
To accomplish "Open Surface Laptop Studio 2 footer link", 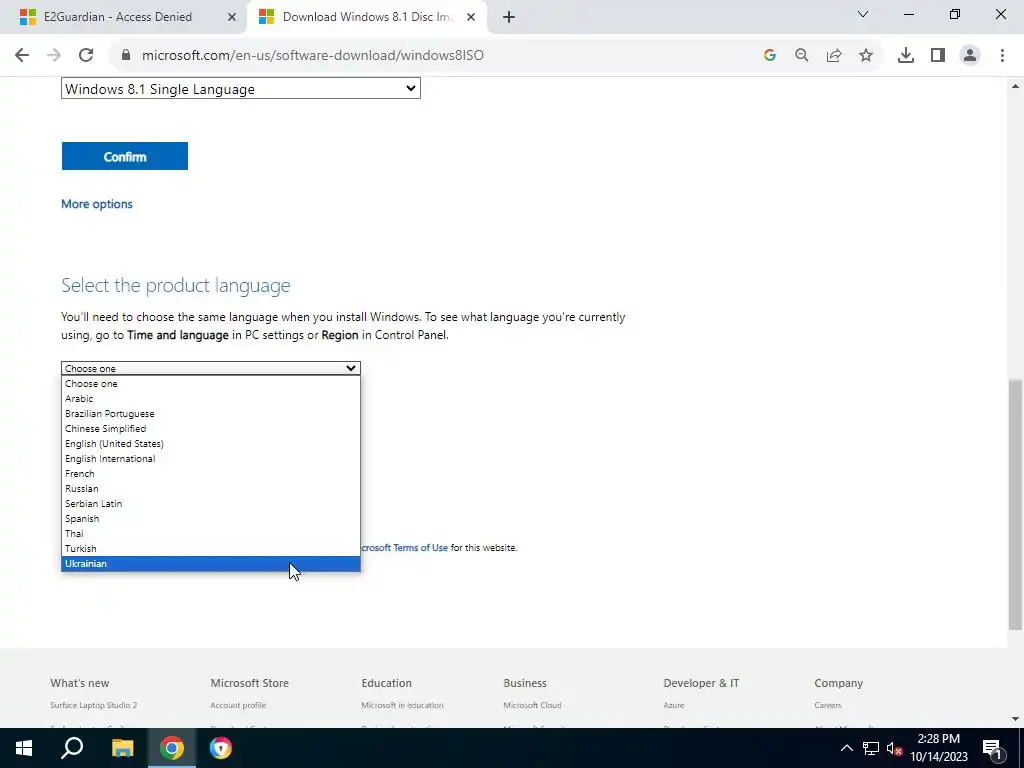I will click(x=93, y=705).
